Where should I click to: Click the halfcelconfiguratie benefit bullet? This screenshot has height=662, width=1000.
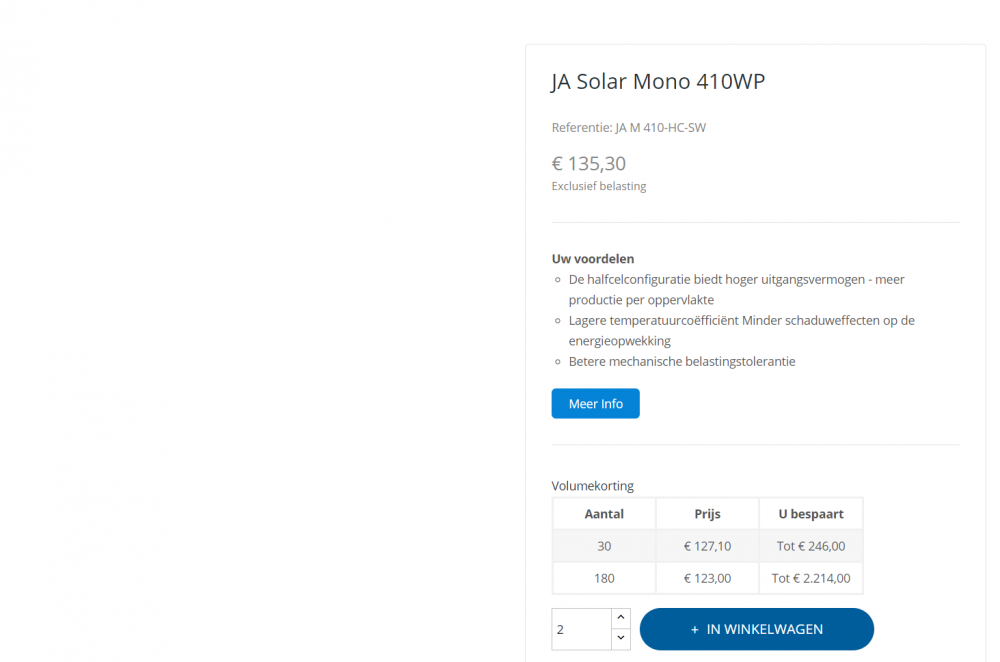pos(736,289)
